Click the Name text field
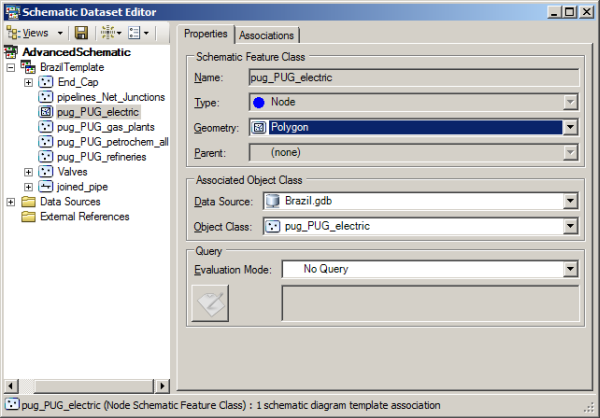Image resolution: width=600 pixels, height=418 pixels. (x=412, y=76)
